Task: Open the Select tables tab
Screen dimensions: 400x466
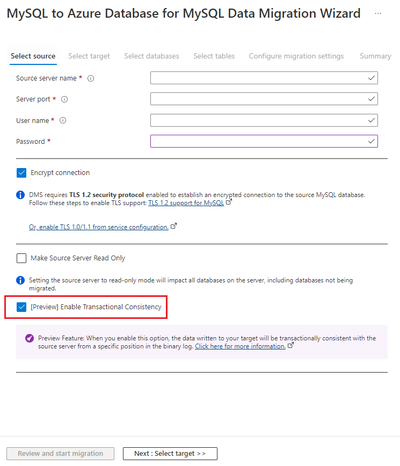Action: click(x=214, y=56)
